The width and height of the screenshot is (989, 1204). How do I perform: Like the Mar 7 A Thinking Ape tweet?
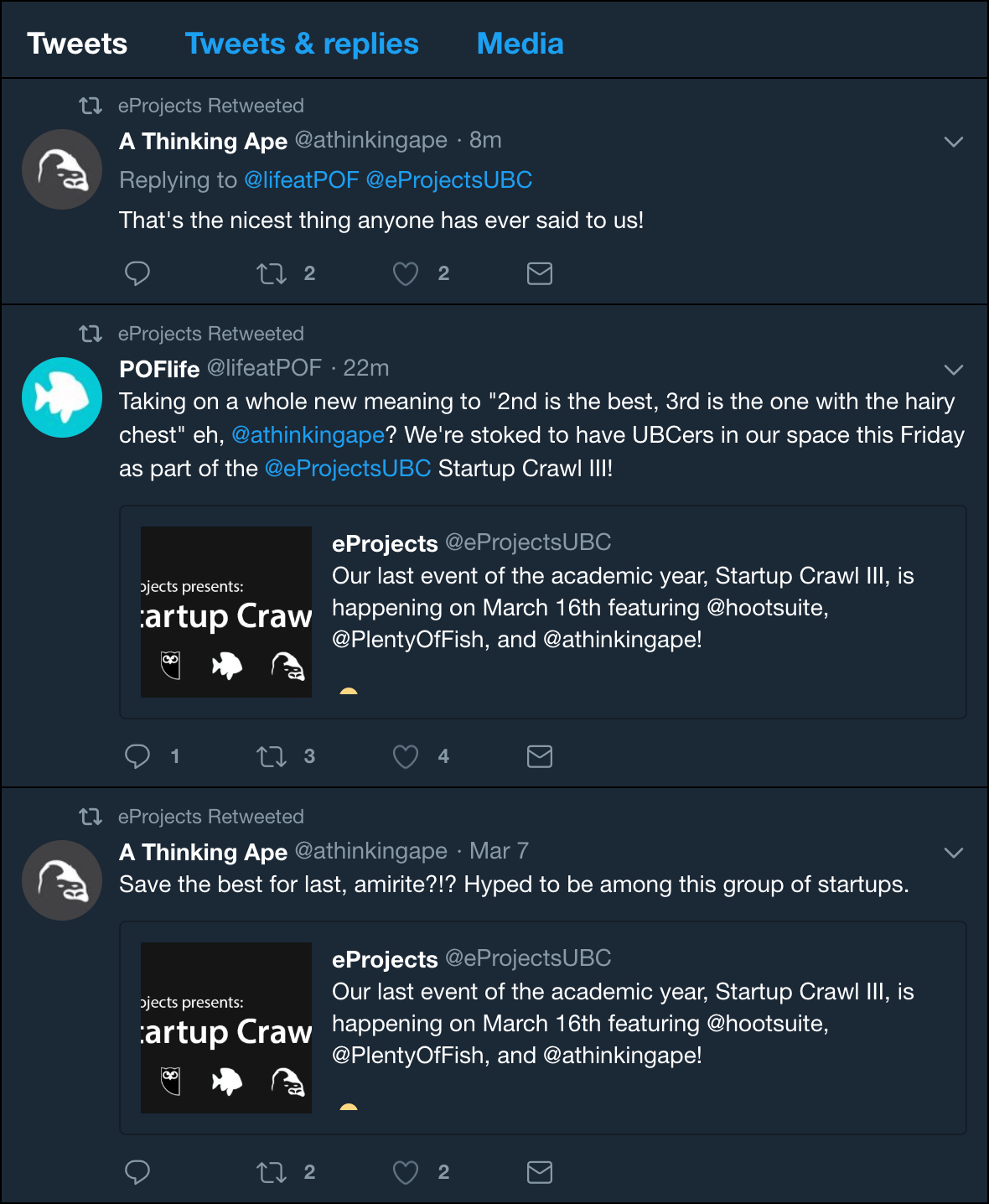pyautogui.click(x=406, y=1172)
